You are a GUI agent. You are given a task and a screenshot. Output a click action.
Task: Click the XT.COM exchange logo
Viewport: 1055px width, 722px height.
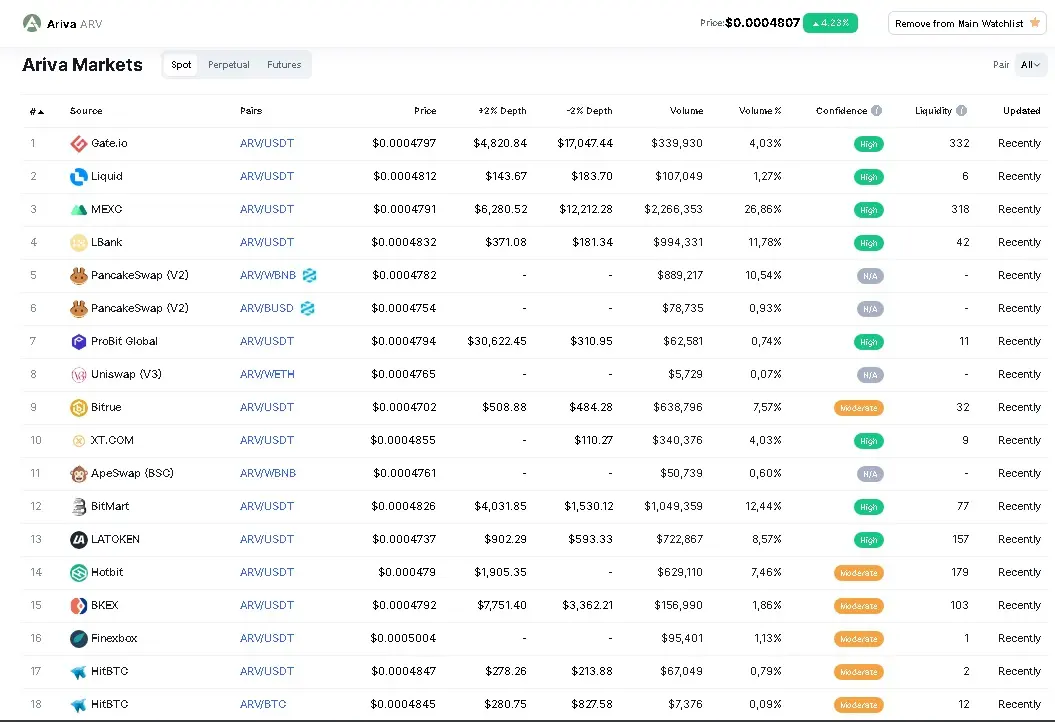(x=79, y=440)
